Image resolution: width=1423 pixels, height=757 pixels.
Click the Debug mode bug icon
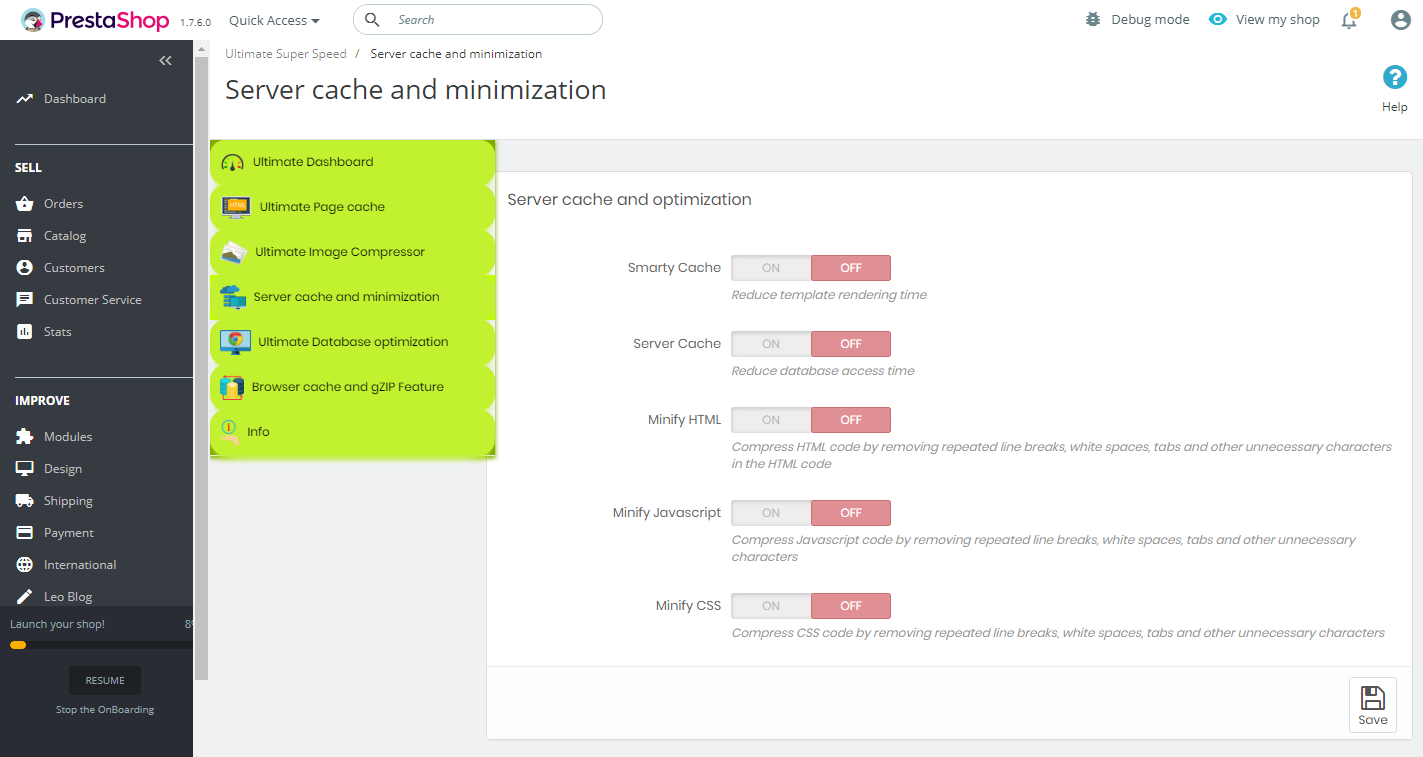tap(1093, 20)
